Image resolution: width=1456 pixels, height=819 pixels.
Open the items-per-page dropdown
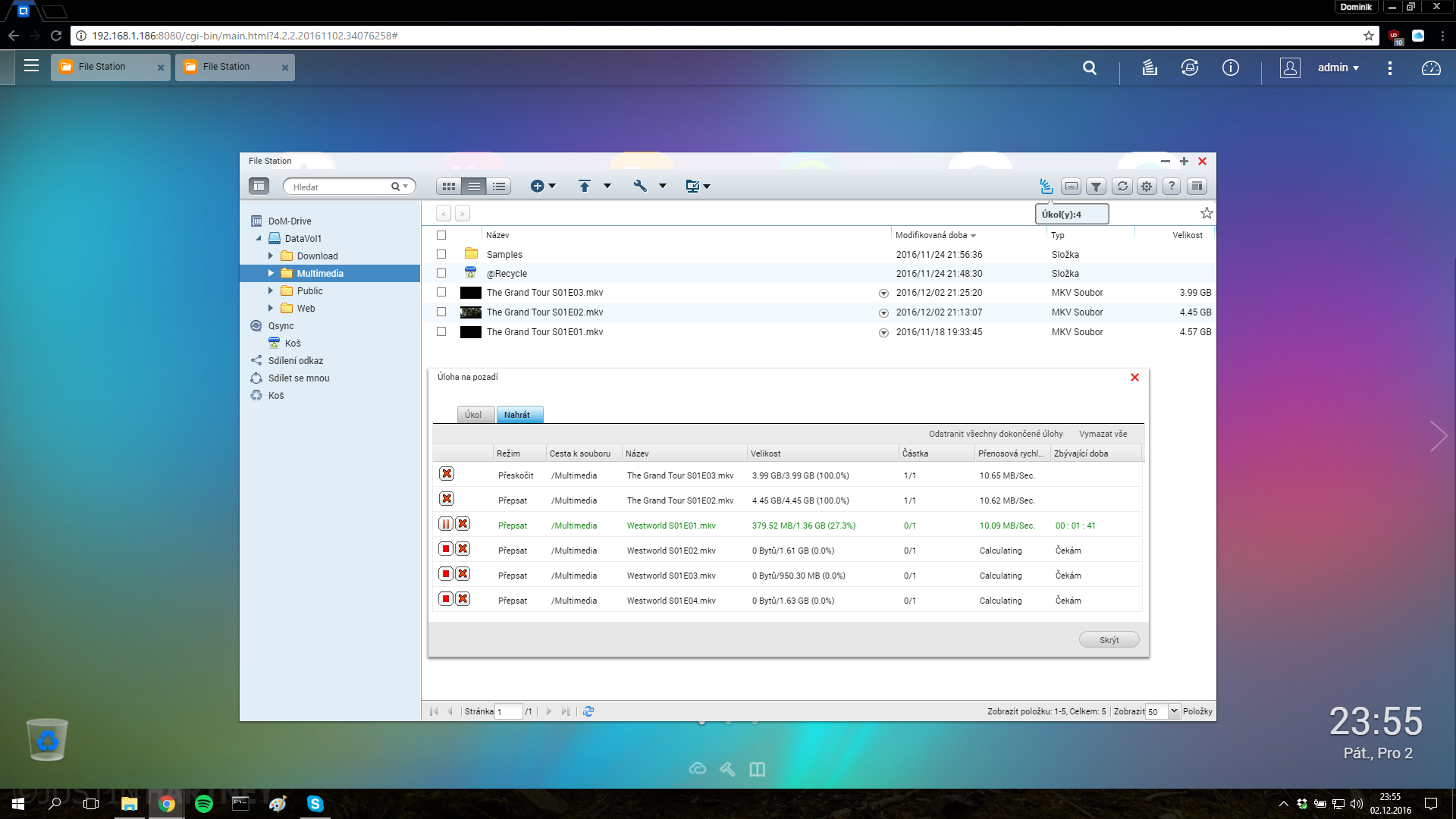point(1174,711)
